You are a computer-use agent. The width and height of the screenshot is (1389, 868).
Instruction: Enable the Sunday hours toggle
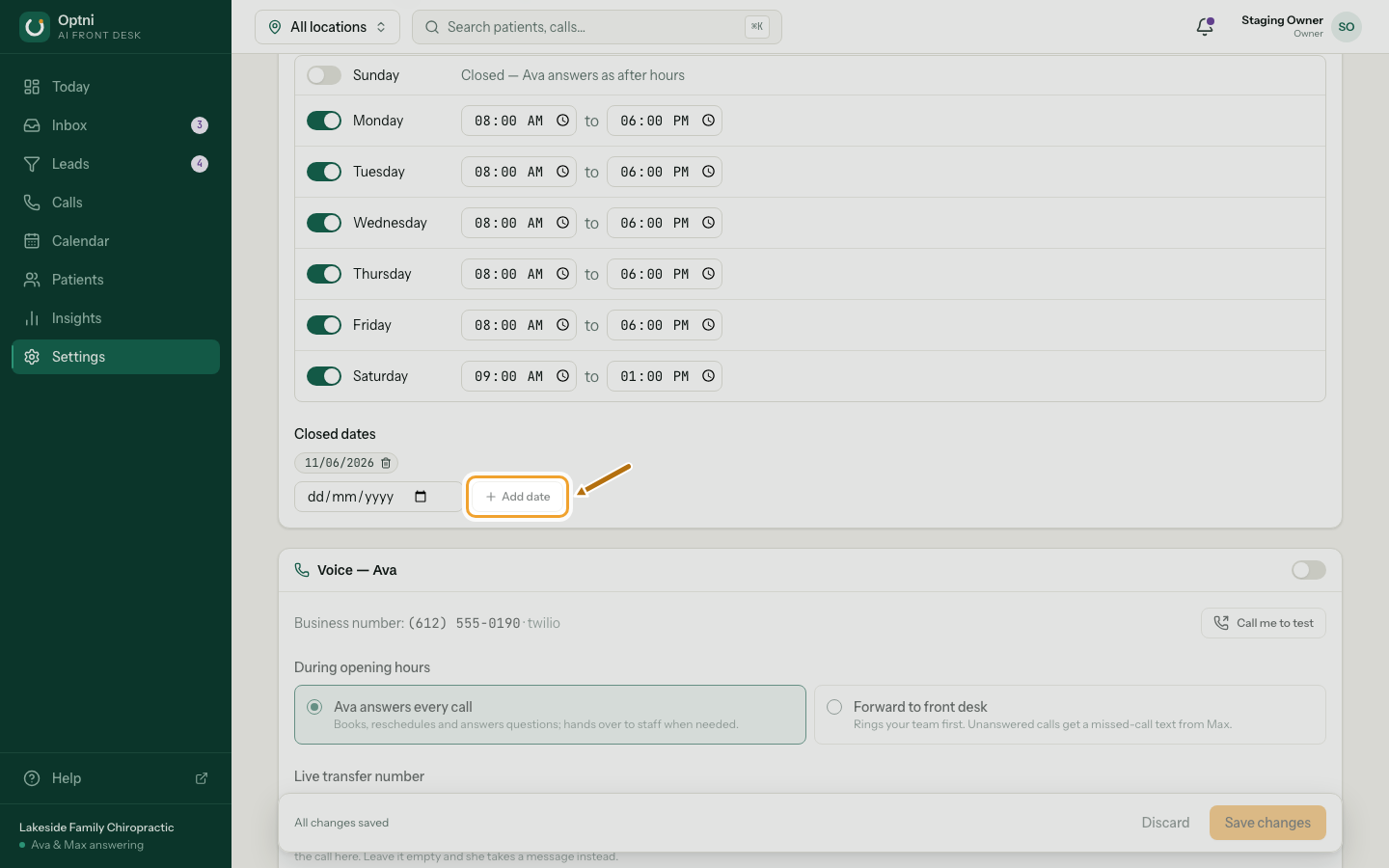[324, 75]
